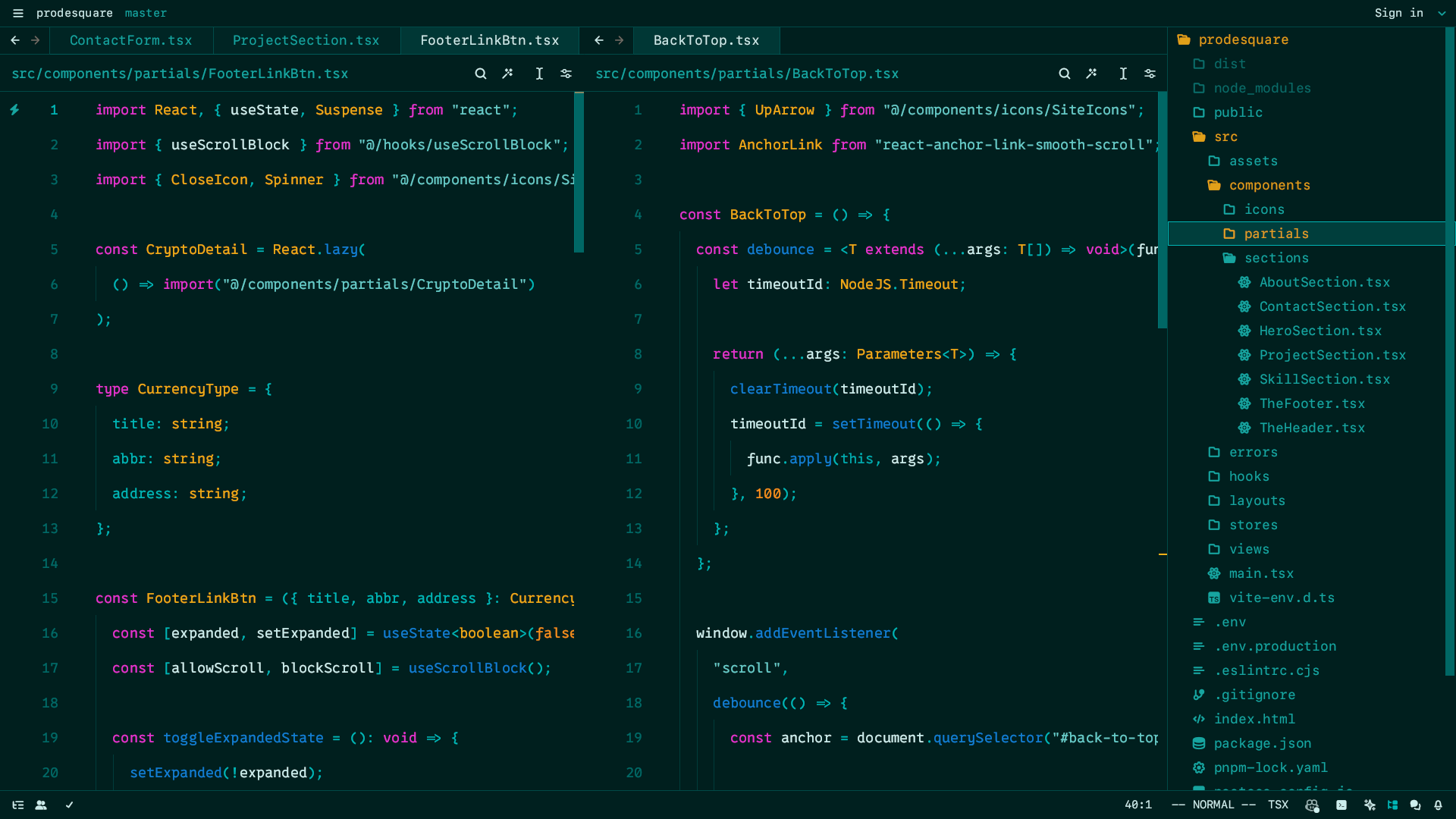1456x819 pixels.
Task: Open buffer search in BackToTop.tsx toolbar
Action: click(1065, 74)
